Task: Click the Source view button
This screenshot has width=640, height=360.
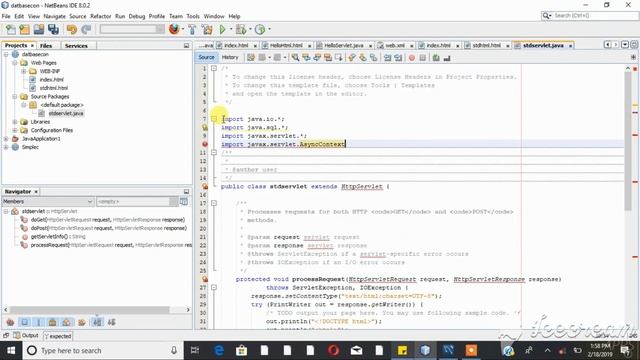Action: tap(206, 58)
